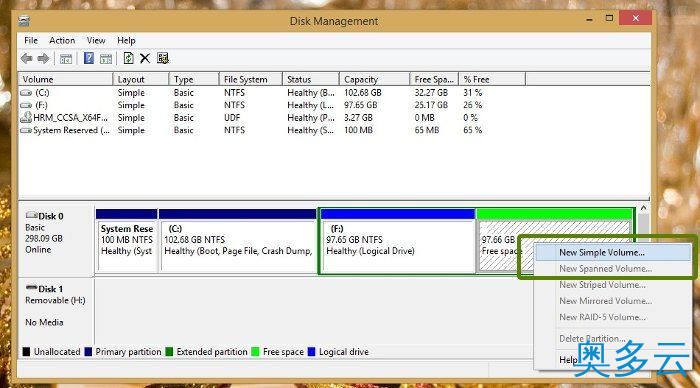Click the drive icon beside (F:) volume
This screenshot has height=388, width=700.
point(26,105)
